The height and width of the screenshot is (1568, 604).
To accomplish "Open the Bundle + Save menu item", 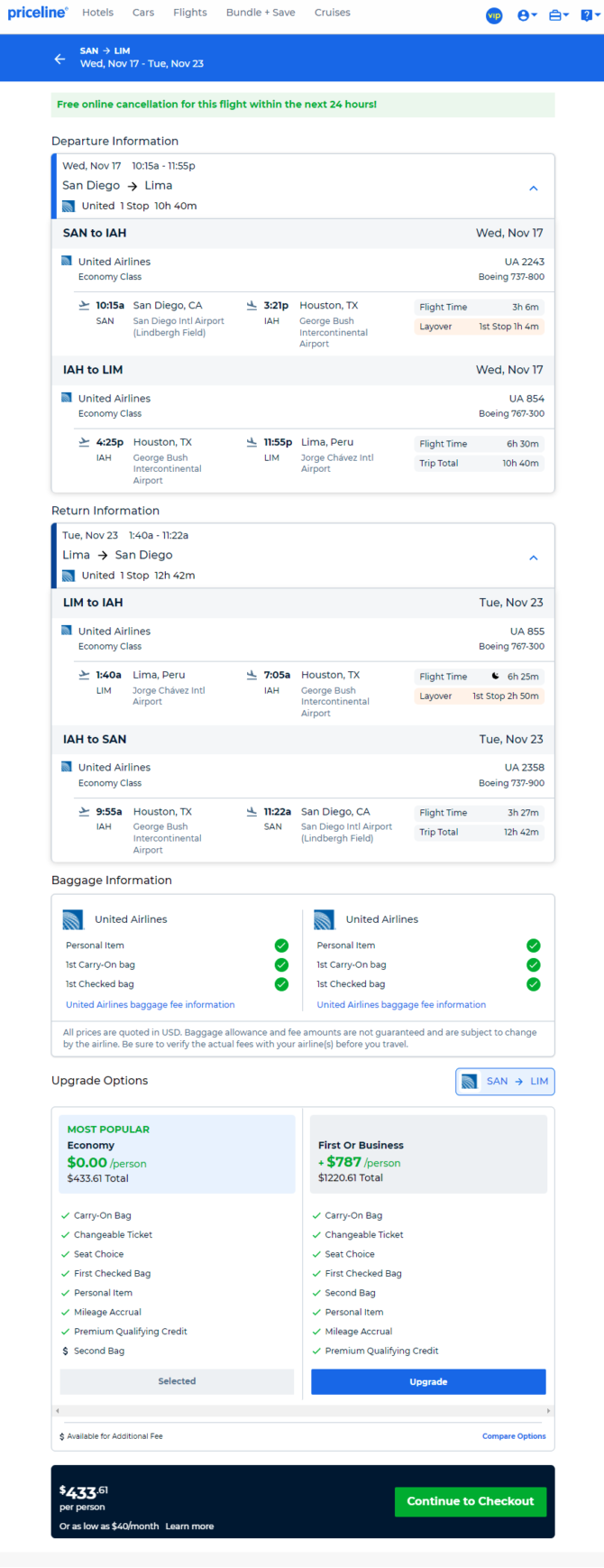I will click(x=261, y=13).
